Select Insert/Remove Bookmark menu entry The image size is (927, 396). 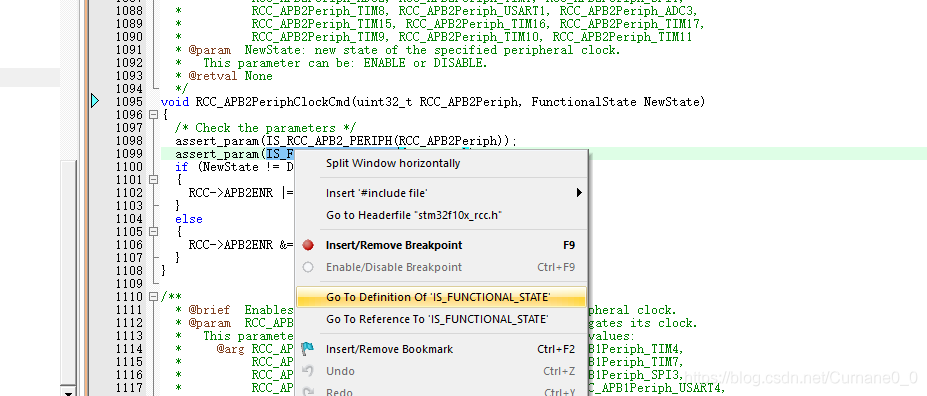(x=441, y=349)
